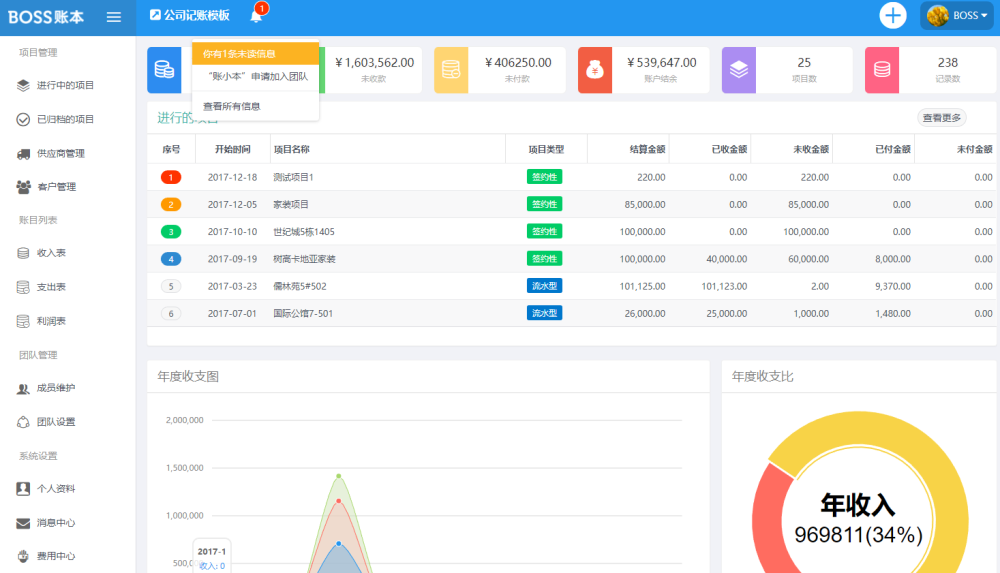
Task: Open 进行中的项目 in sidebar
Action: [x=65, y=85]
